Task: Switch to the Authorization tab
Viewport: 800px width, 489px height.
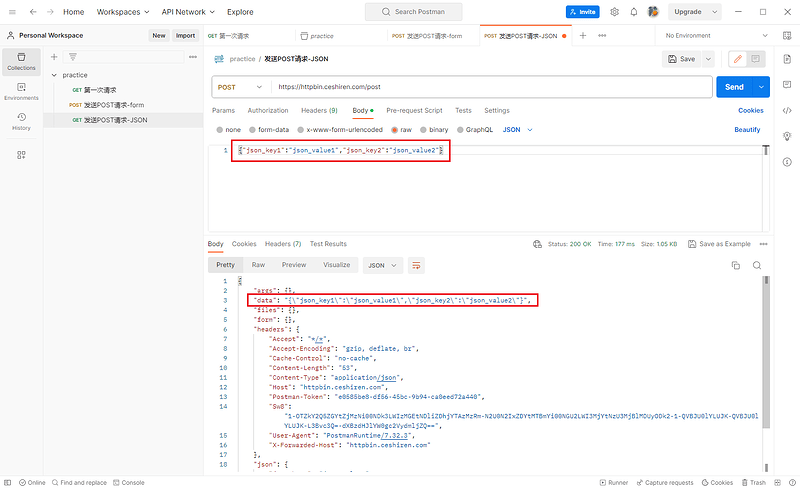Action: 268,110
